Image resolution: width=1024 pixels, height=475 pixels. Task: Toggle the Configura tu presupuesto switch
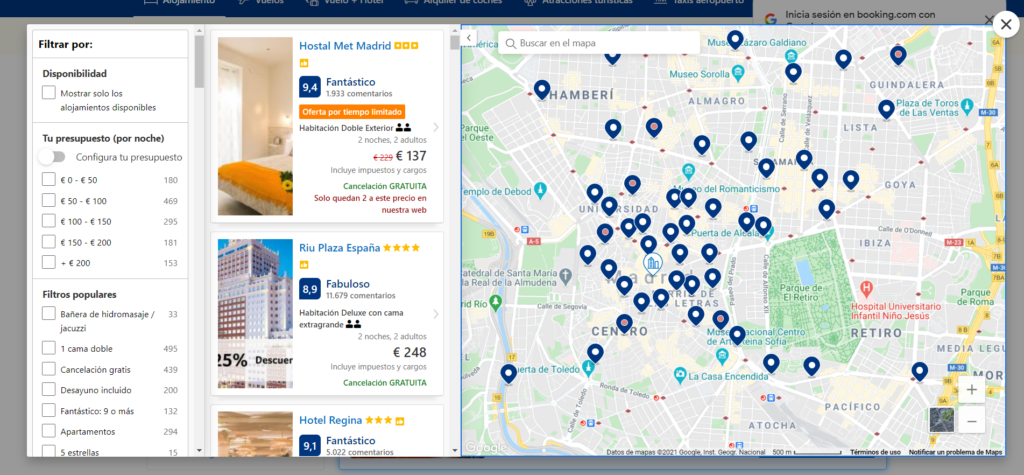pos(52,157)
